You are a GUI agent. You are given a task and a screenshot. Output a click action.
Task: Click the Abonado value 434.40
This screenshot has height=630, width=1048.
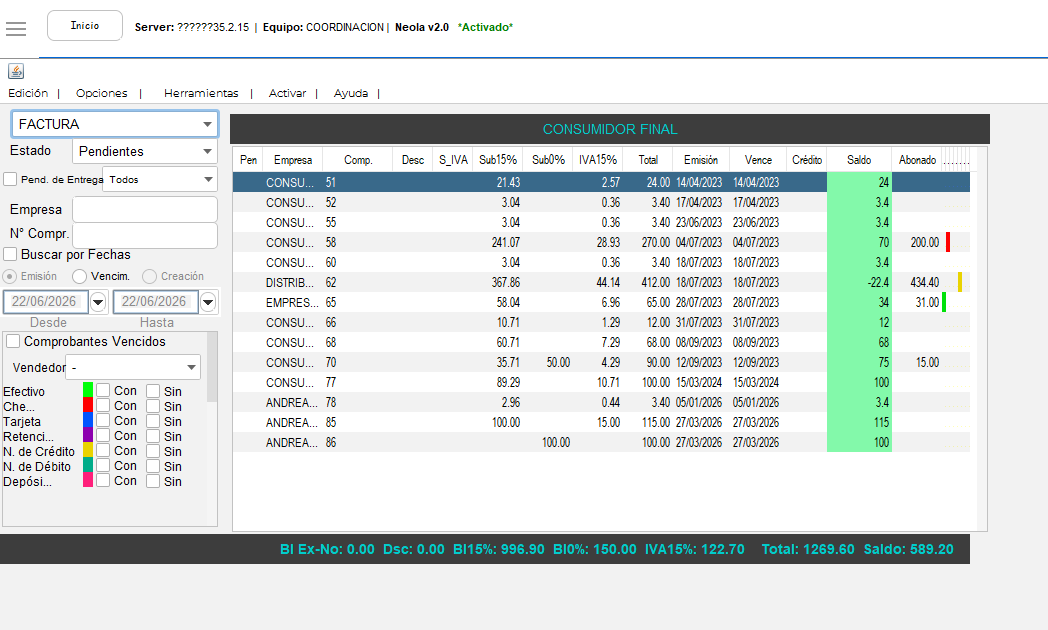tap(924, 283)
